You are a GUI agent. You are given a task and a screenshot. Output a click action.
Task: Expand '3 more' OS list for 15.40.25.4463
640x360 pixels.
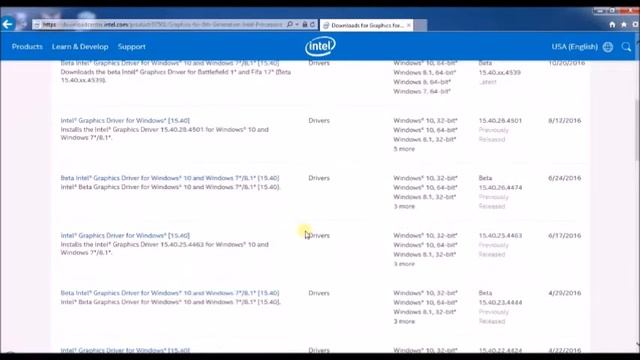click(x=404, y=264)
